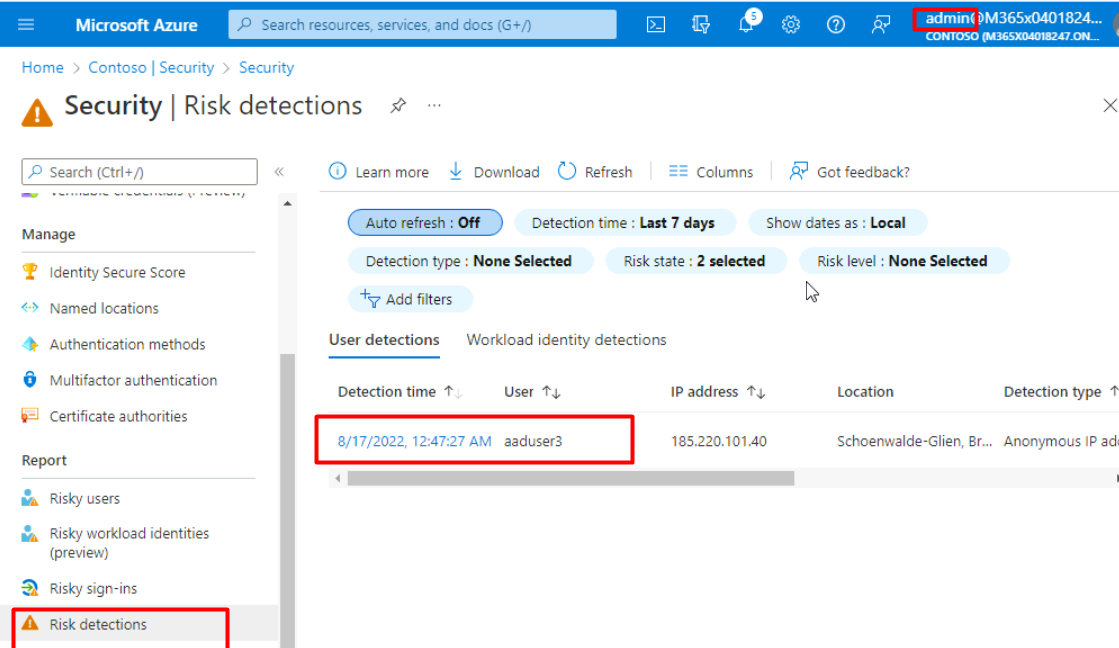This screenshot has width=1119, height=648.
Task: Click the table scrollbar left arrow
Action: (x=338, y=478)
